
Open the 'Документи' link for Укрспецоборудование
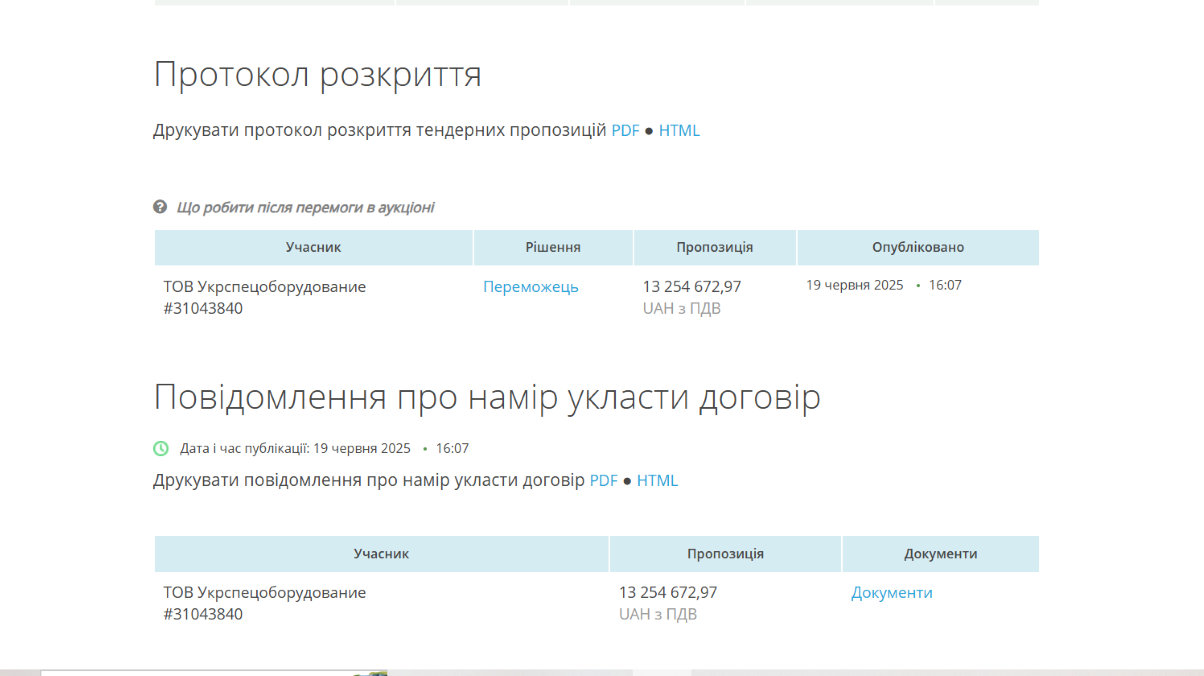click(892, 593)
